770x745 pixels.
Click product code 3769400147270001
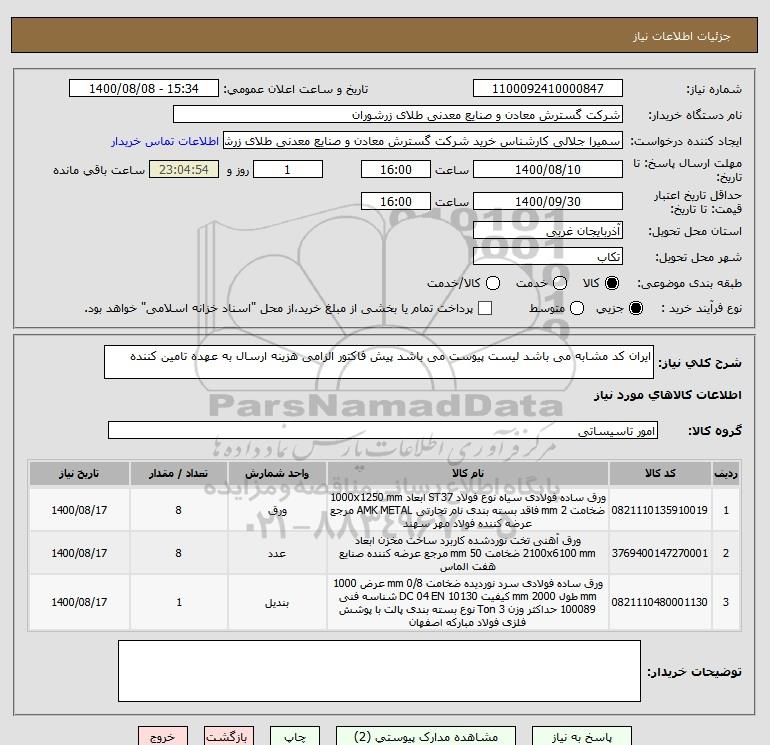coord(660,553)
